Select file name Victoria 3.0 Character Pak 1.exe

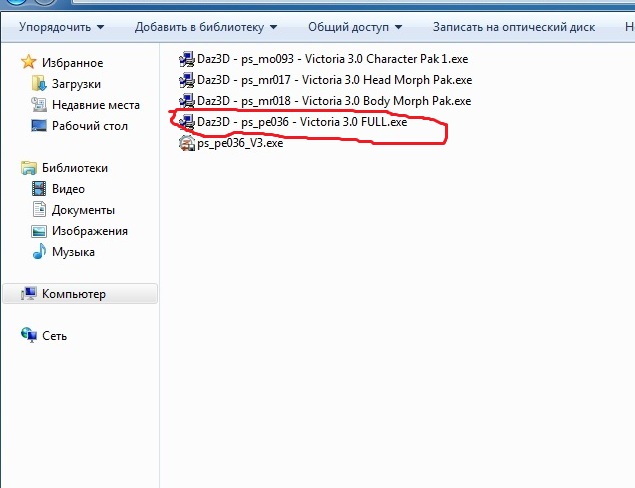point(332,59)
